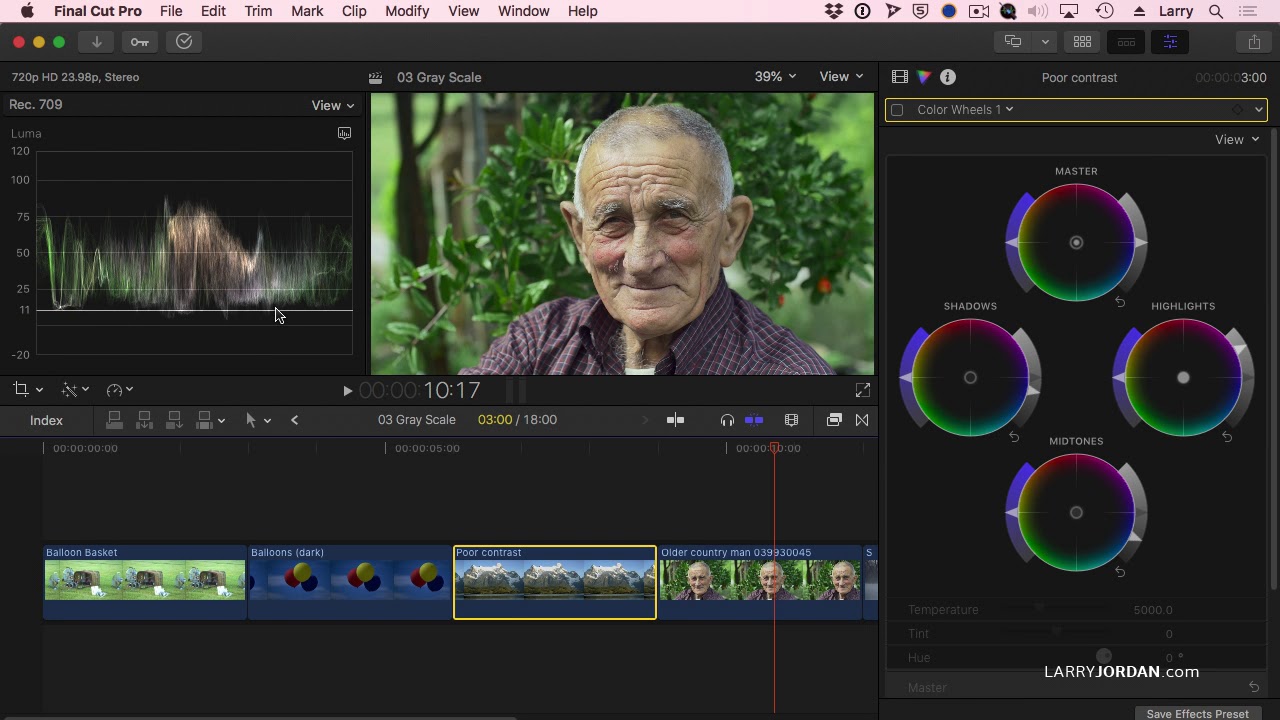Screen dimensions: 1280x720
Task: Open the scopes View dropdown
Action: [x=333, y=105]
